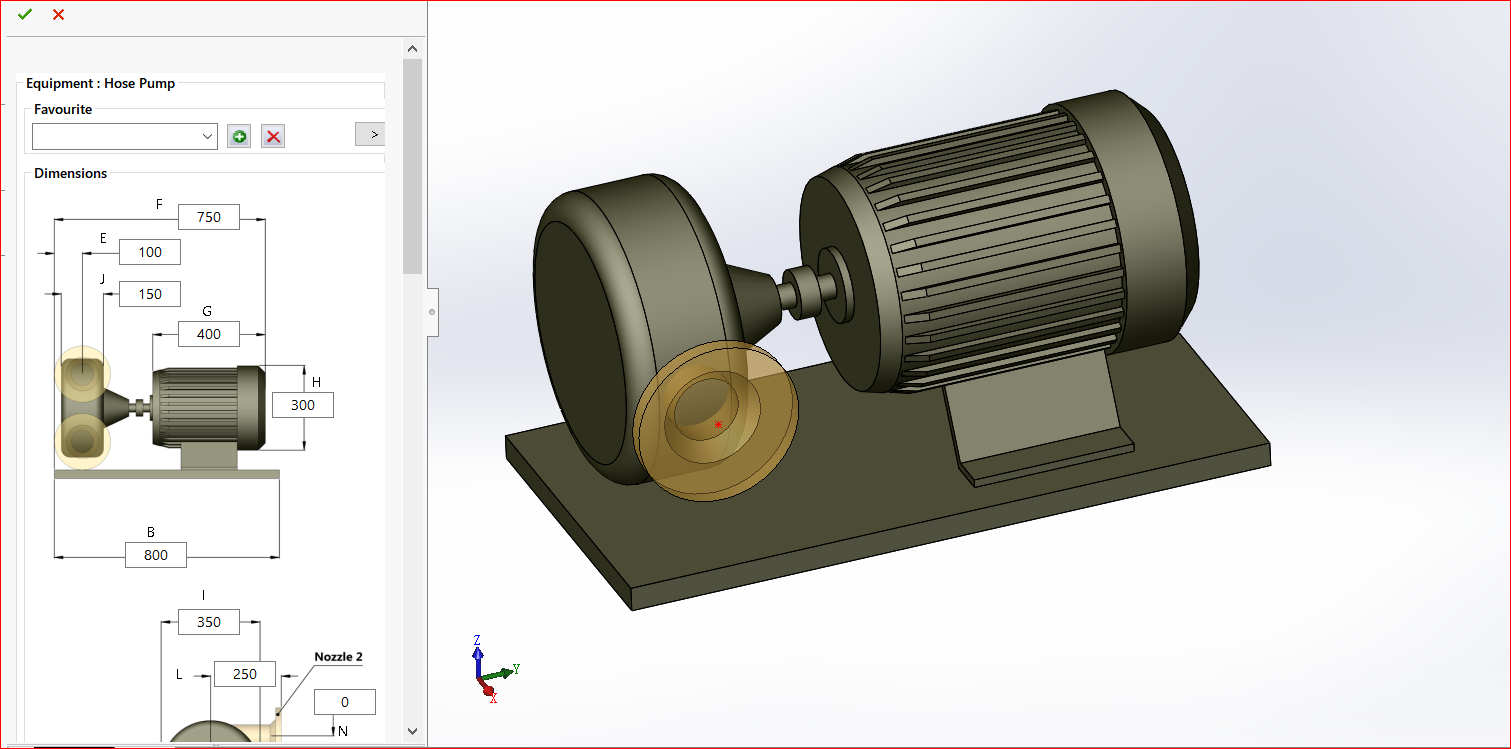Image resolution: width=1511 pixels, height=749 pixels.
Task: Click the 'Favourite' section label
Action: click(x=63, y=109)
